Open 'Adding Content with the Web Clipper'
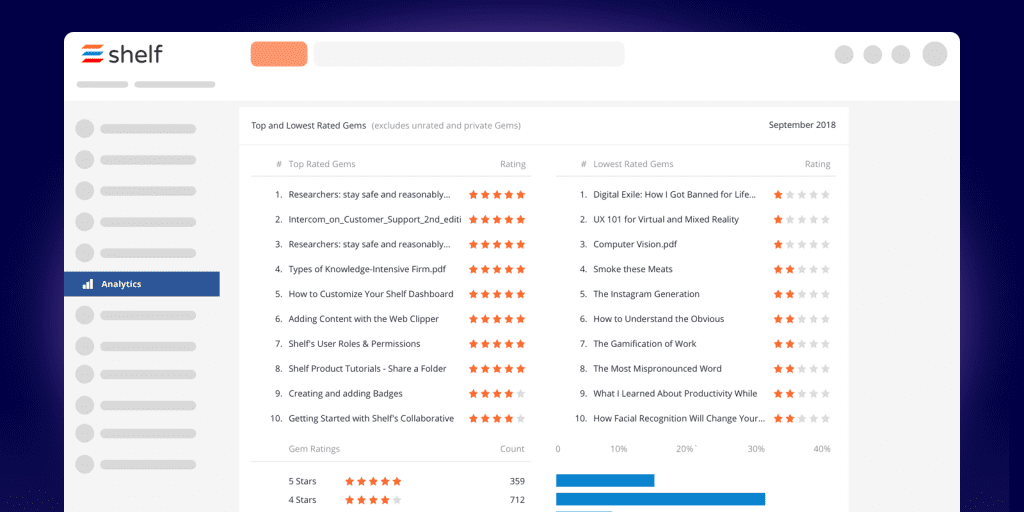 tap(364, 319)
